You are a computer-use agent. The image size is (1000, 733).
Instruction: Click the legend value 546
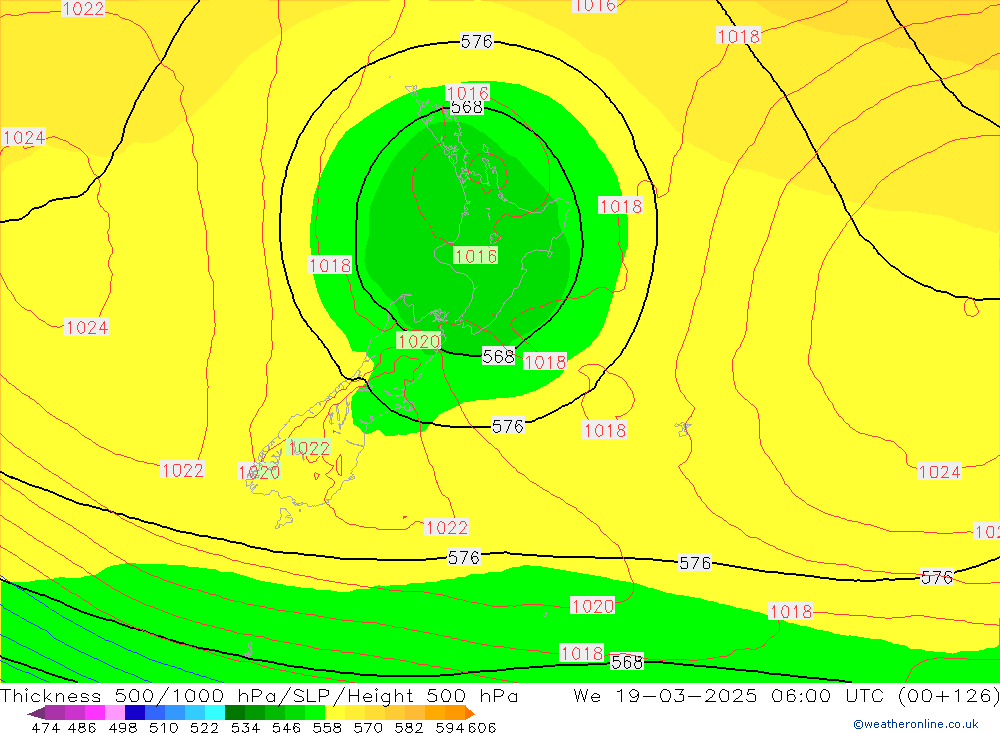pyautogui.click(x=286, y=727)
